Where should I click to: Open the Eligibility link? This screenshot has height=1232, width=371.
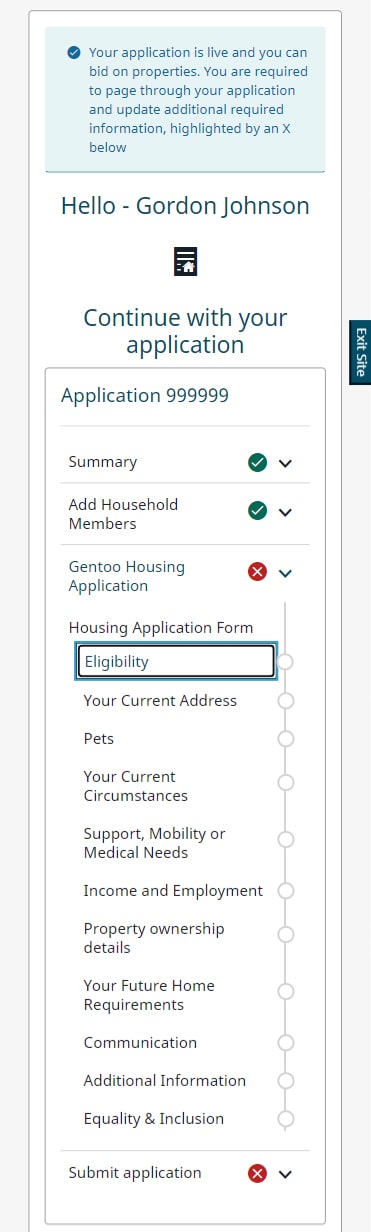tap(175, 662)
